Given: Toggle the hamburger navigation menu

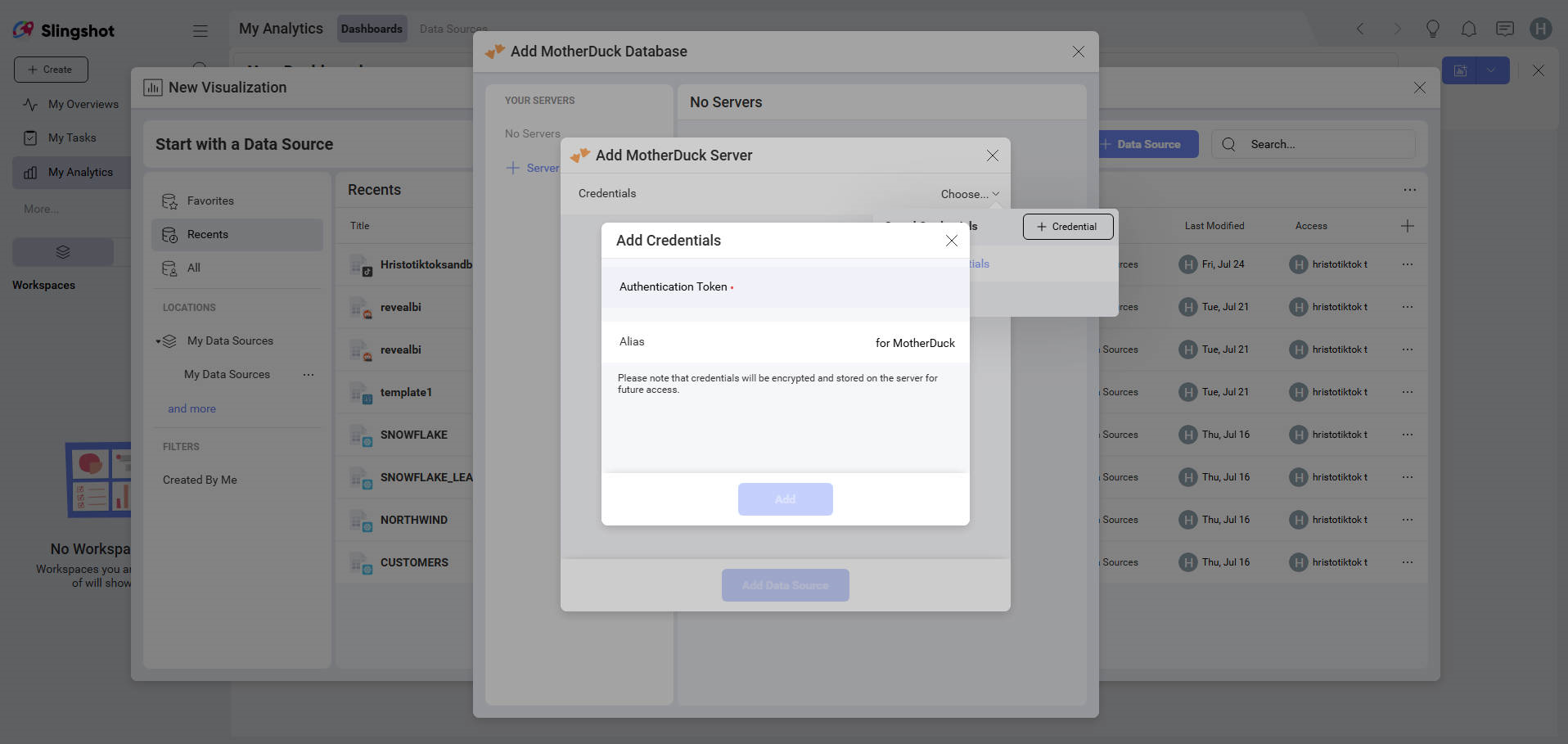Looking at the screenshot, I should [200, 31].
